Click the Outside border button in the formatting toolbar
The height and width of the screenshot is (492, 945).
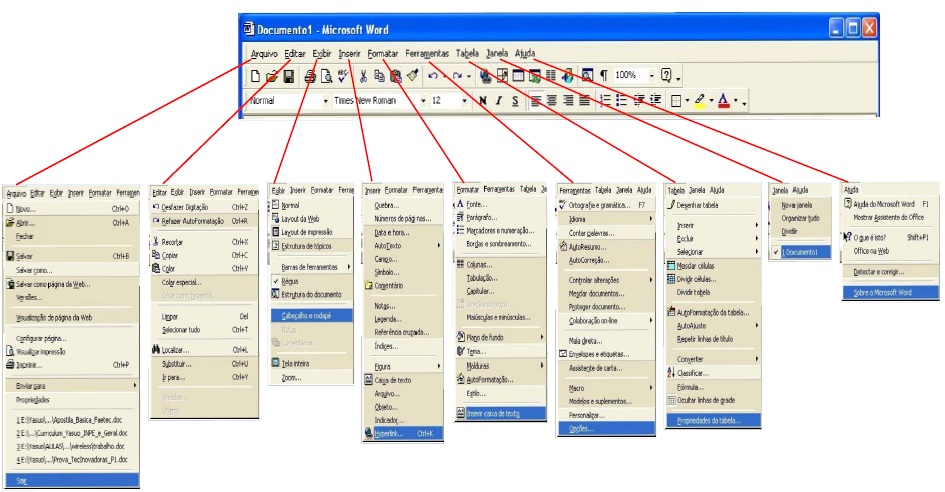click(676, 101)
